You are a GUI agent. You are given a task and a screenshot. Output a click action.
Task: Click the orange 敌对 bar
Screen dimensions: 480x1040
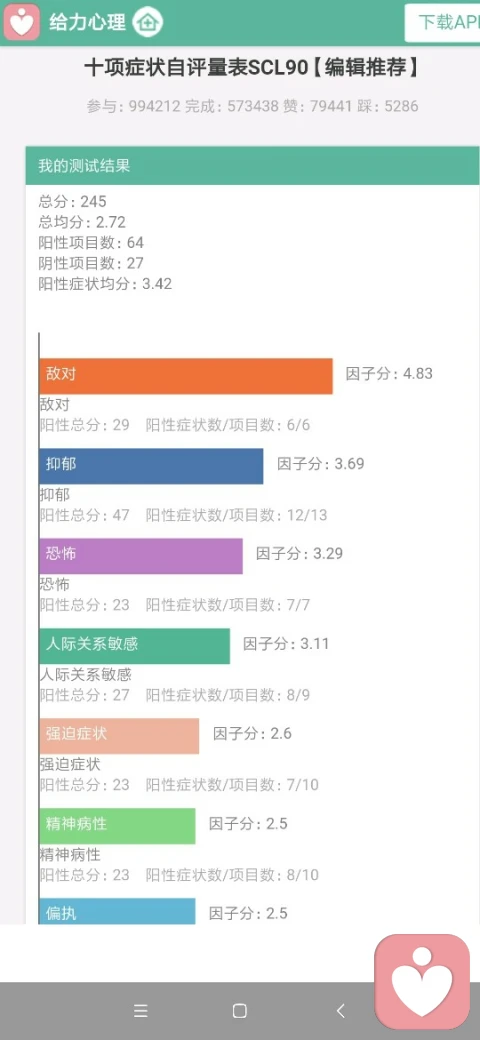click(186, 376)
